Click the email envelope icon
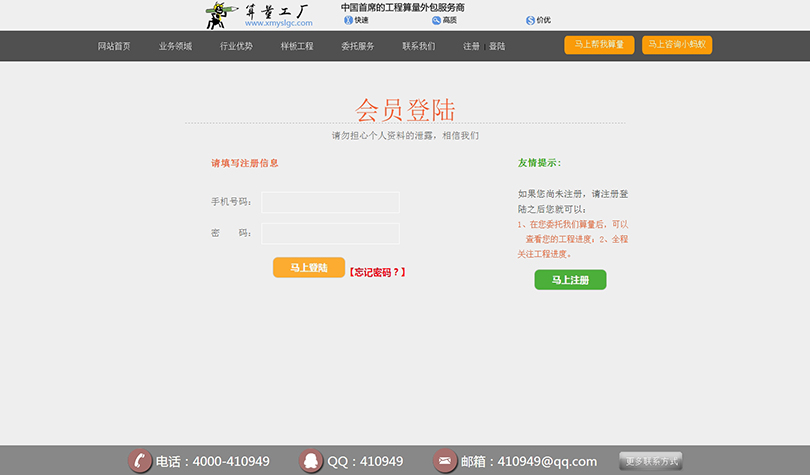Viewport: 810px width, 475px height. click(445, 461)
